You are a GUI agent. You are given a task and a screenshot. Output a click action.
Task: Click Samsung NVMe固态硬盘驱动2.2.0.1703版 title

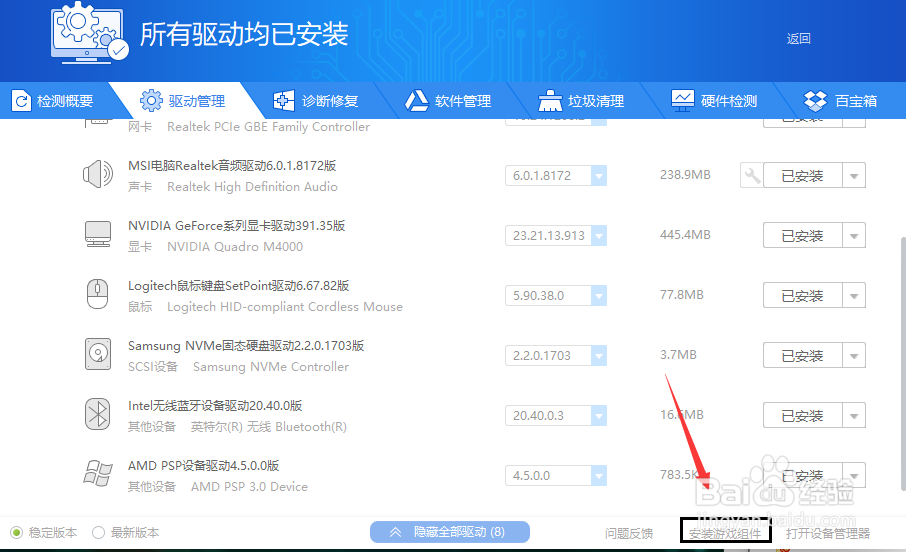(246, 346)
